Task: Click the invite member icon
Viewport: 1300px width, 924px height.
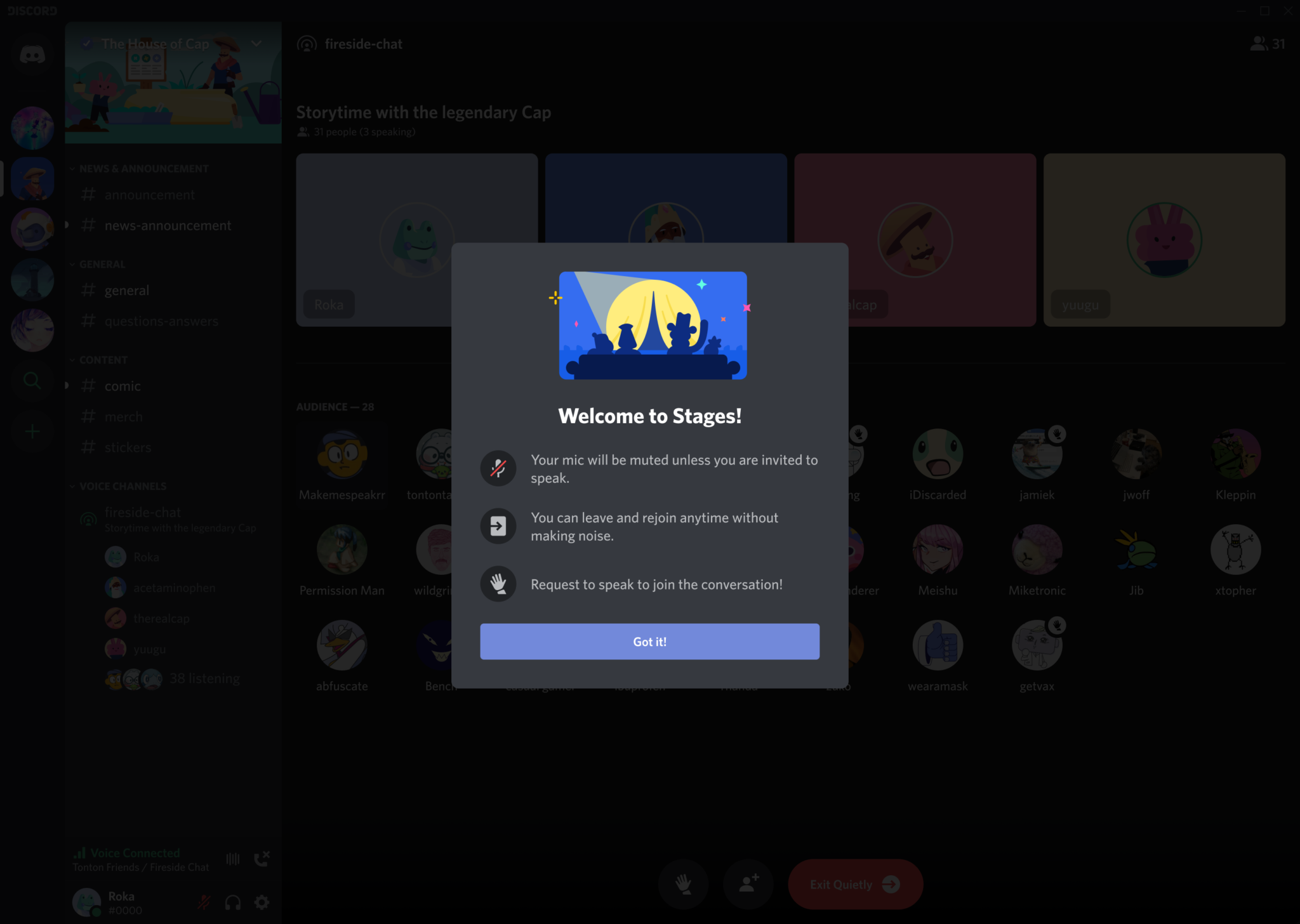Action: (x=749, y=884)
